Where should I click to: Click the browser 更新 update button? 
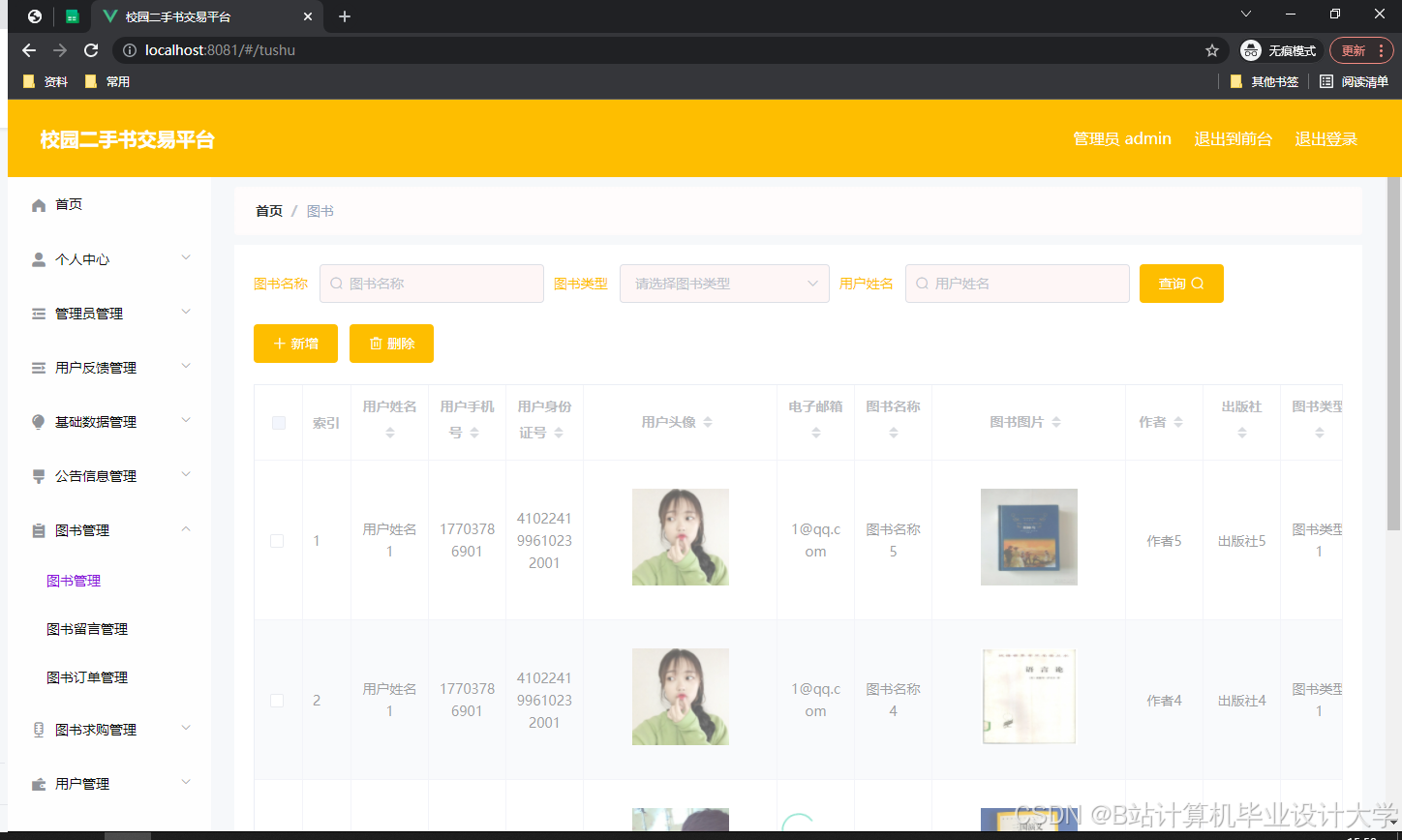point(1361,50)
